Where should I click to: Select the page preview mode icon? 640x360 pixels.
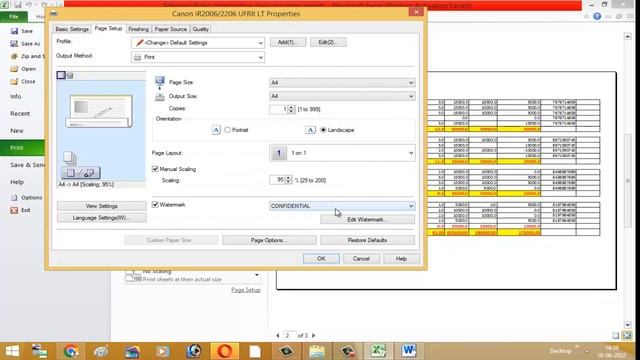point(61,75)
